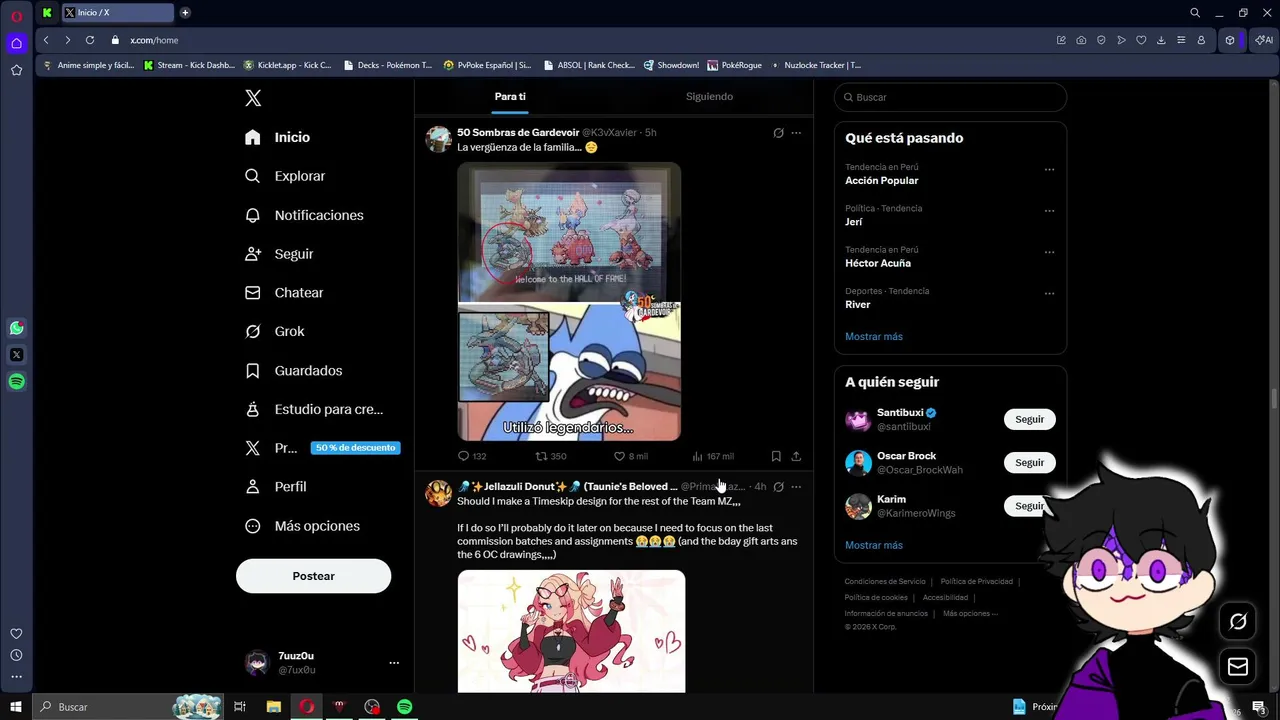1280x720 pixels.
Task: Open more options for Acción Popular trend
Action: tap(1049, 170)
